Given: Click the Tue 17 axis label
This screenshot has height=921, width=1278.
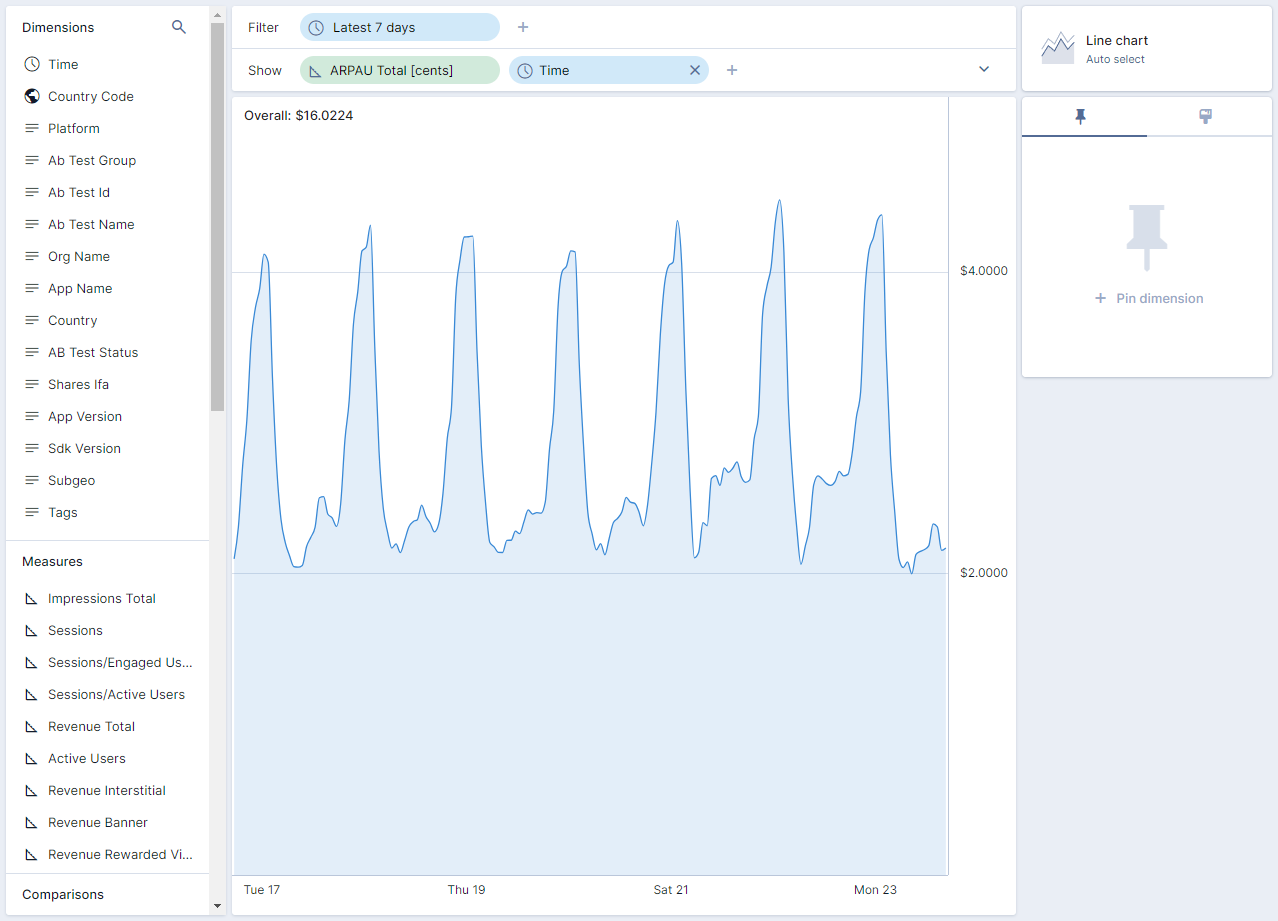Looking at the screenshot, I should (262, 889).
